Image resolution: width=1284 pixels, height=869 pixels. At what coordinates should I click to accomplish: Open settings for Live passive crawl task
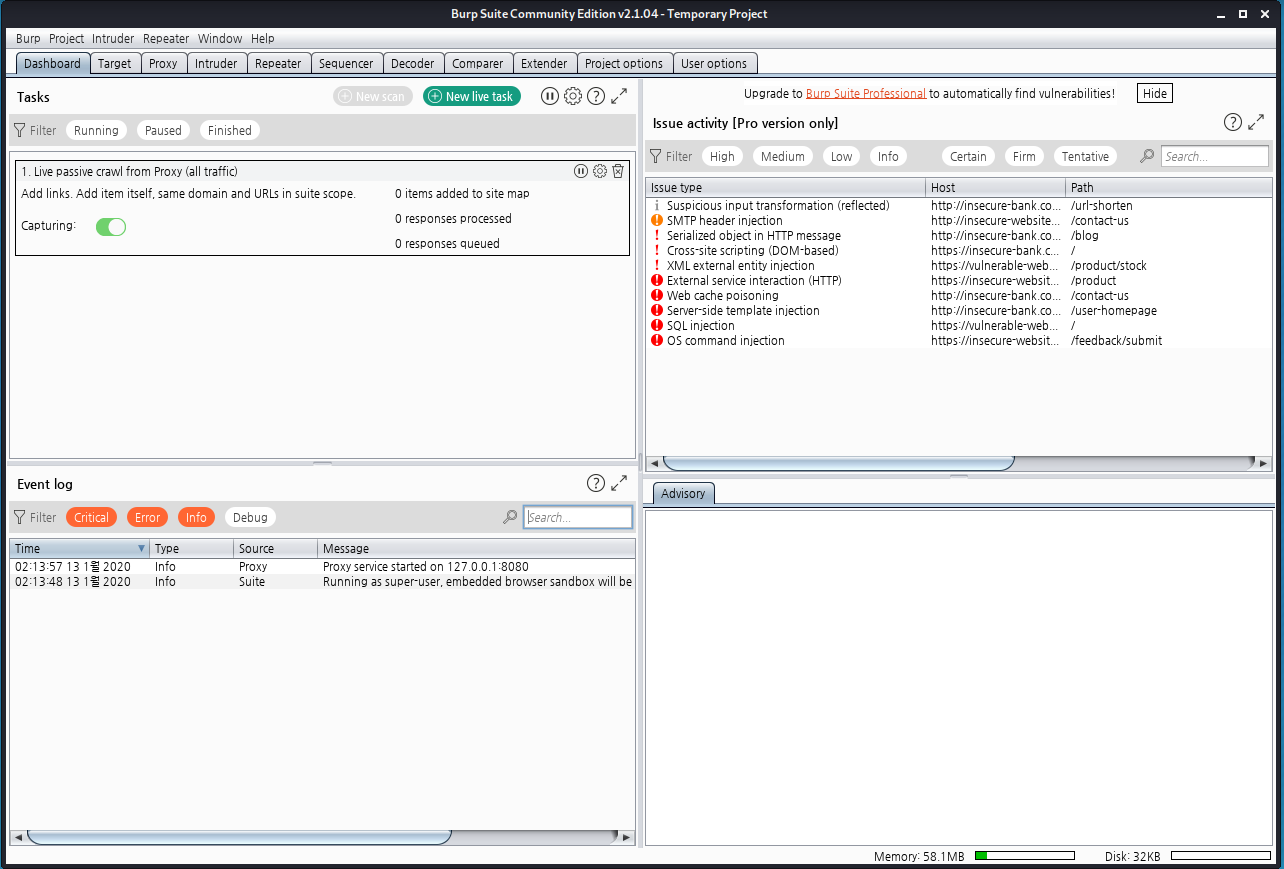coord(600,171)
